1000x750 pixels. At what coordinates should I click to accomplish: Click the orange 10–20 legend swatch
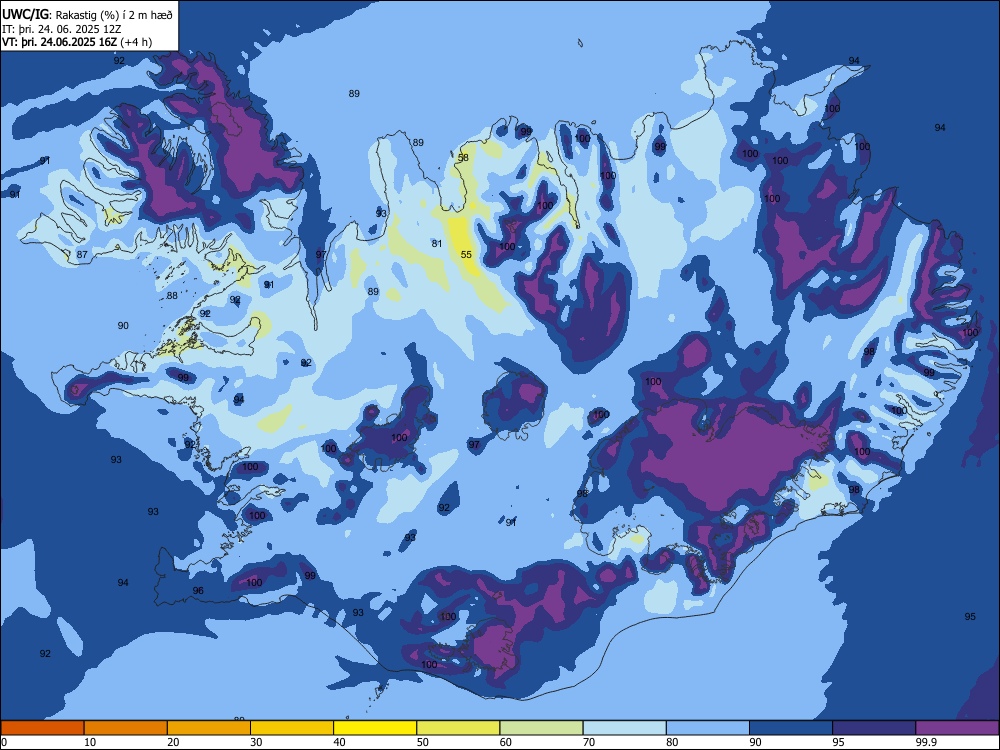point(126,728)
